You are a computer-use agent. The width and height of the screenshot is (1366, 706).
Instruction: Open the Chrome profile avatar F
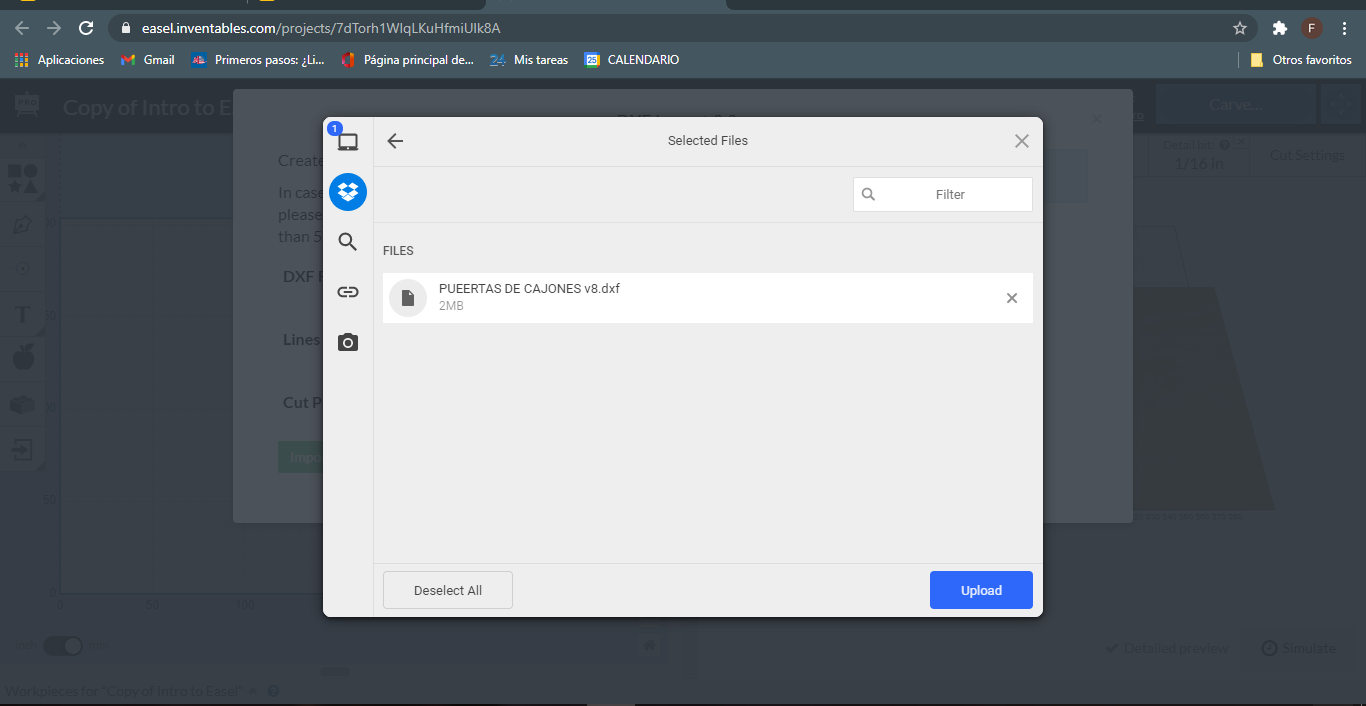(x=1312, y=28)
